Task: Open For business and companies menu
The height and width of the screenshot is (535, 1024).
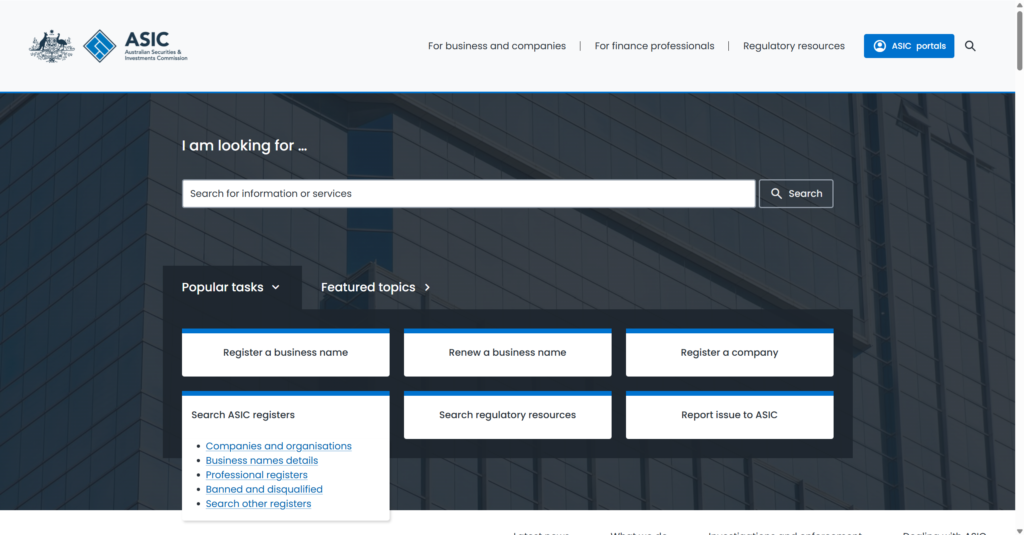Action: (x=496, y=46)
